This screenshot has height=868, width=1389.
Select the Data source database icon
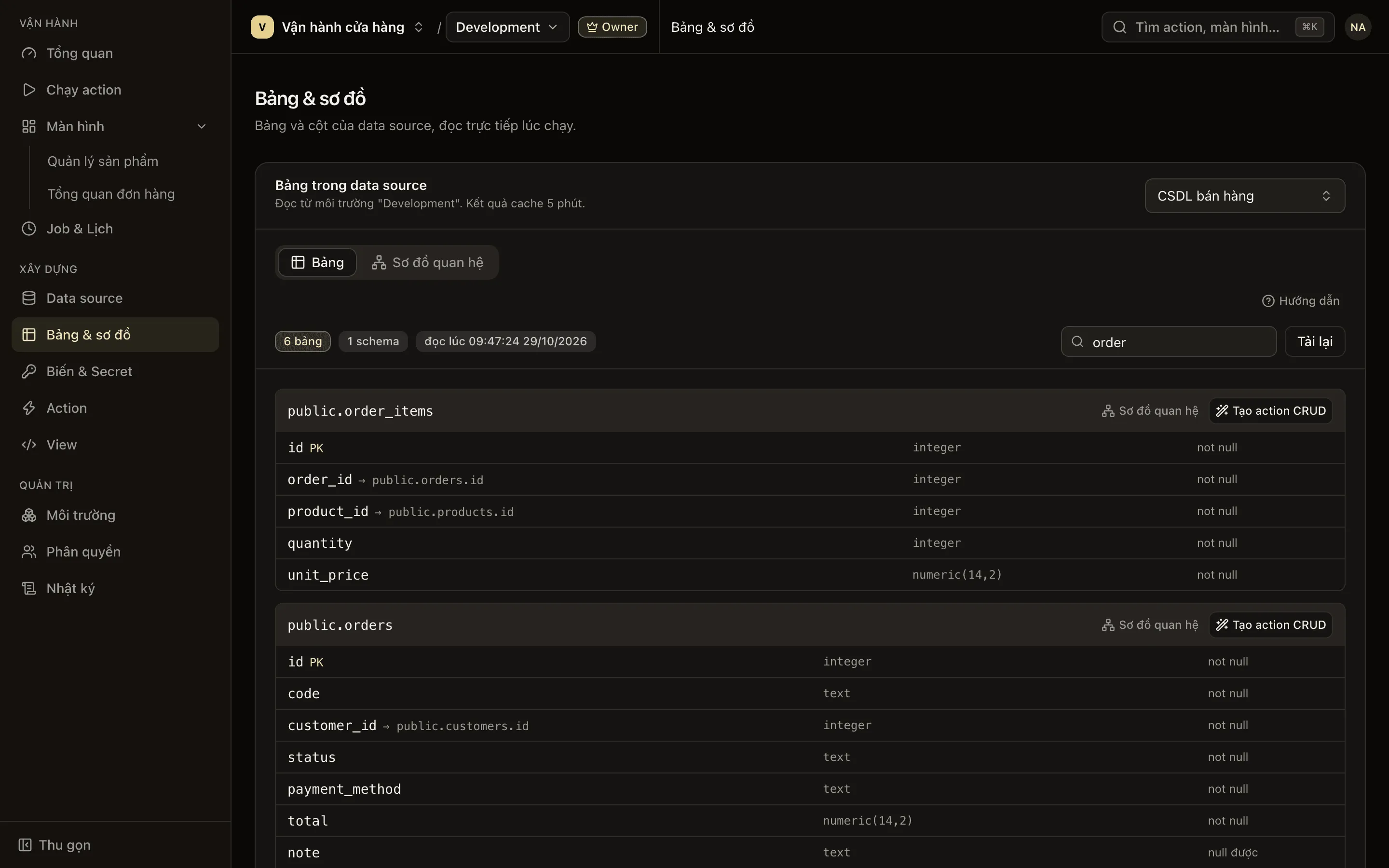(29, 298)
